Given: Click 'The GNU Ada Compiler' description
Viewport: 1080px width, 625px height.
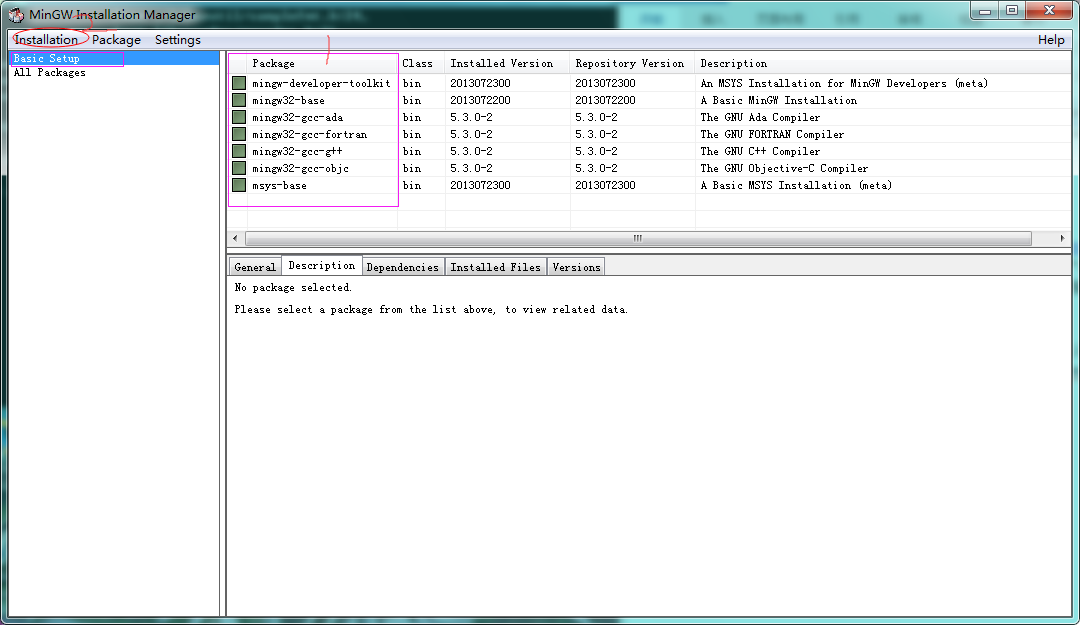Looking at the screenshot, I should click(760, 117).
